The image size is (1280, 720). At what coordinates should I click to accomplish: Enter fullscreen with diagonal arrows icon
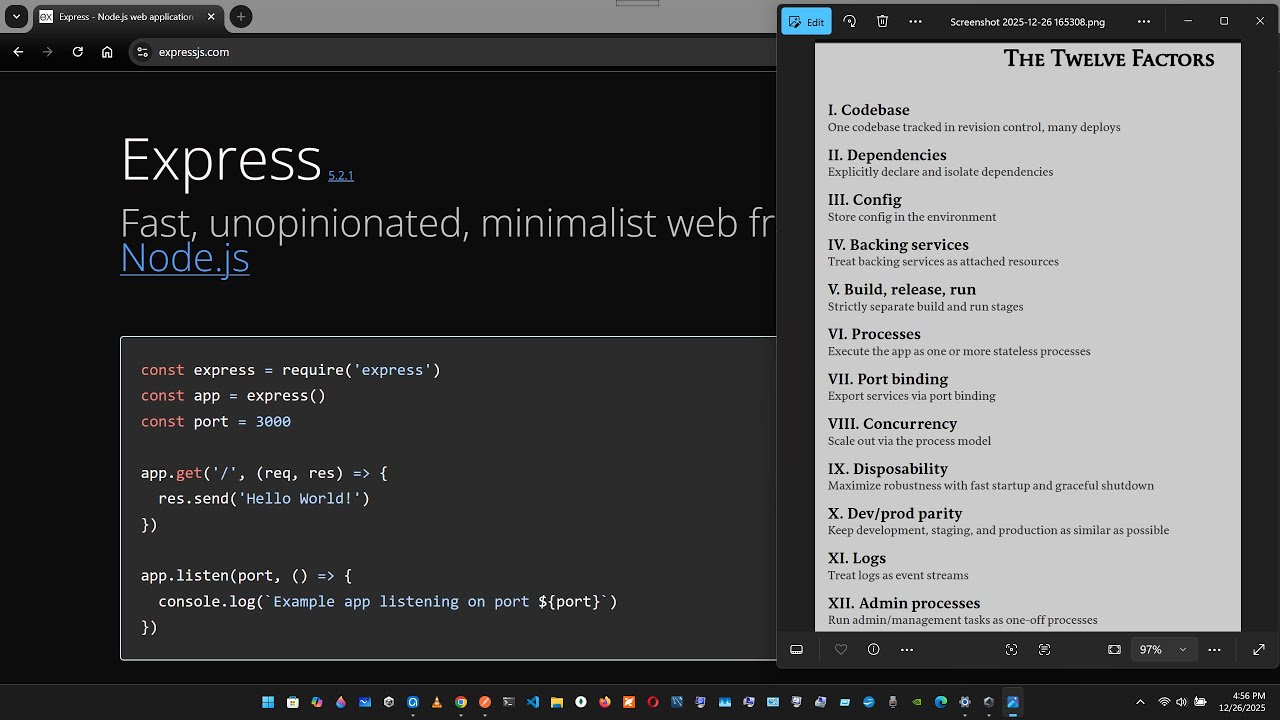(1258, 650)
